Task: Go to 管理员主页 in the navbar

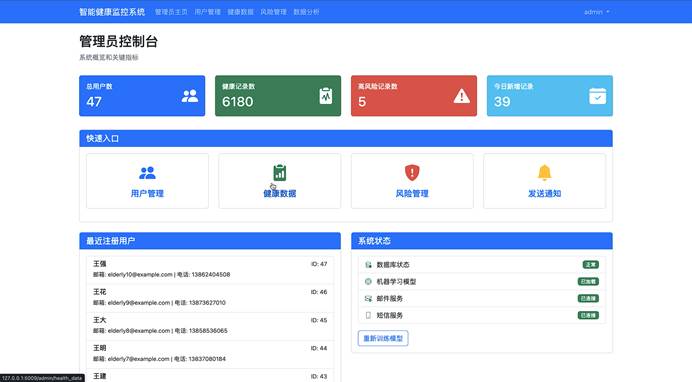Action: tap(171, 12)
